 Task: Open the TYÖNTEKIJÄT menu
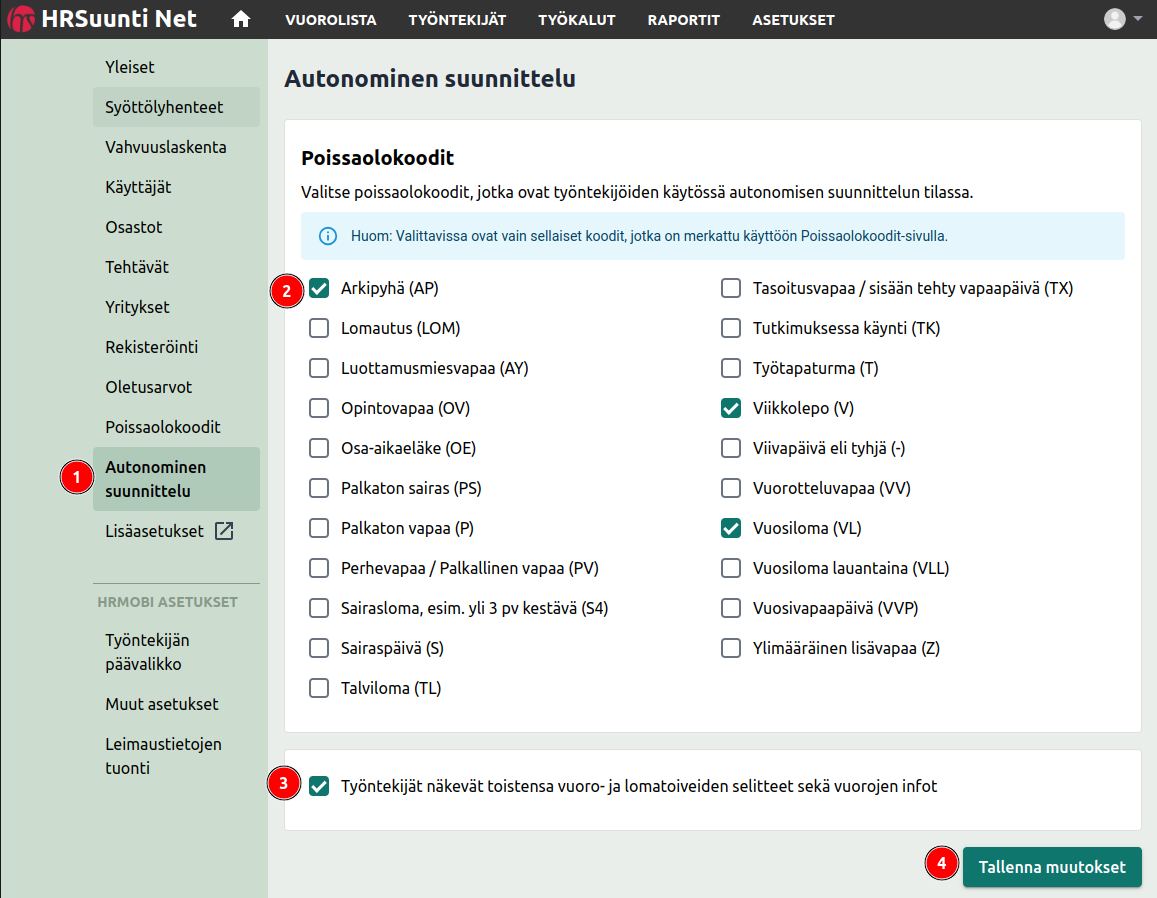point(457,20)
